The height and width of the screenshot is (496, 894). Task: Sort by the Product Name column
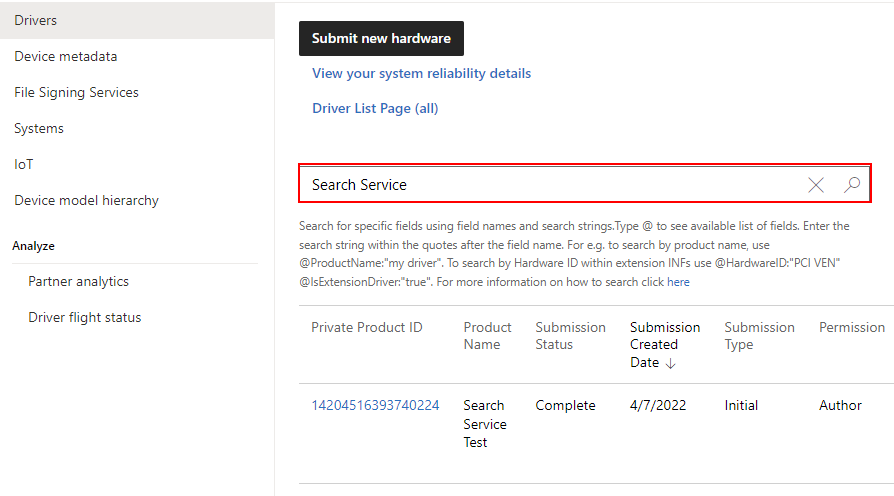tap(487, 335)
